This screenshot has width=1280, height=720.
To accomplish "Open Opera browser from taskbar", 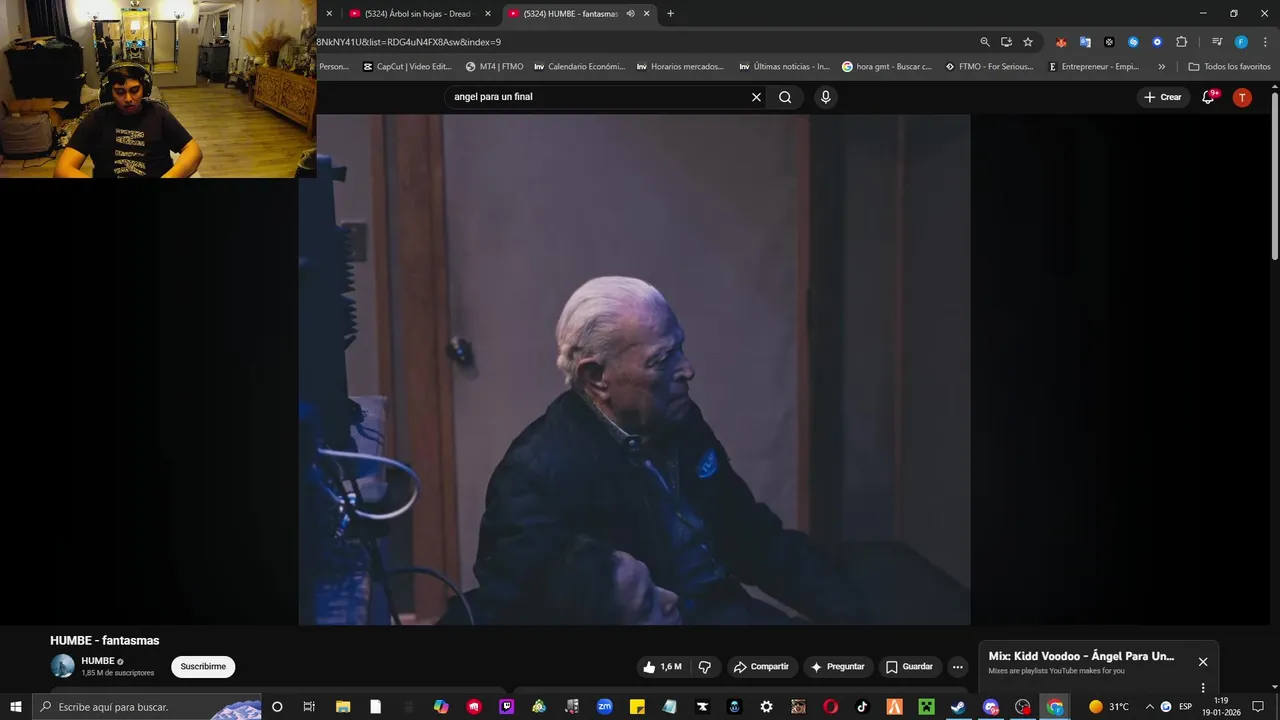I will click(830, 706).
